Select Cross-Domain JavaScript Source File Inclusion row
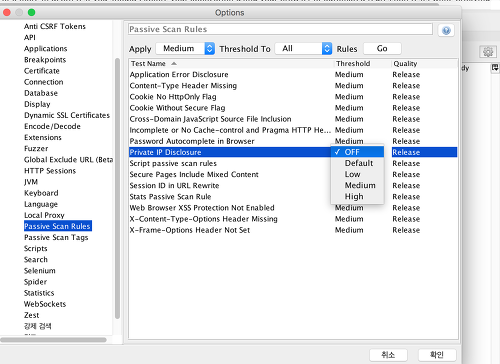The width and height of the screenshot is (500, 364). click(293, 119)
